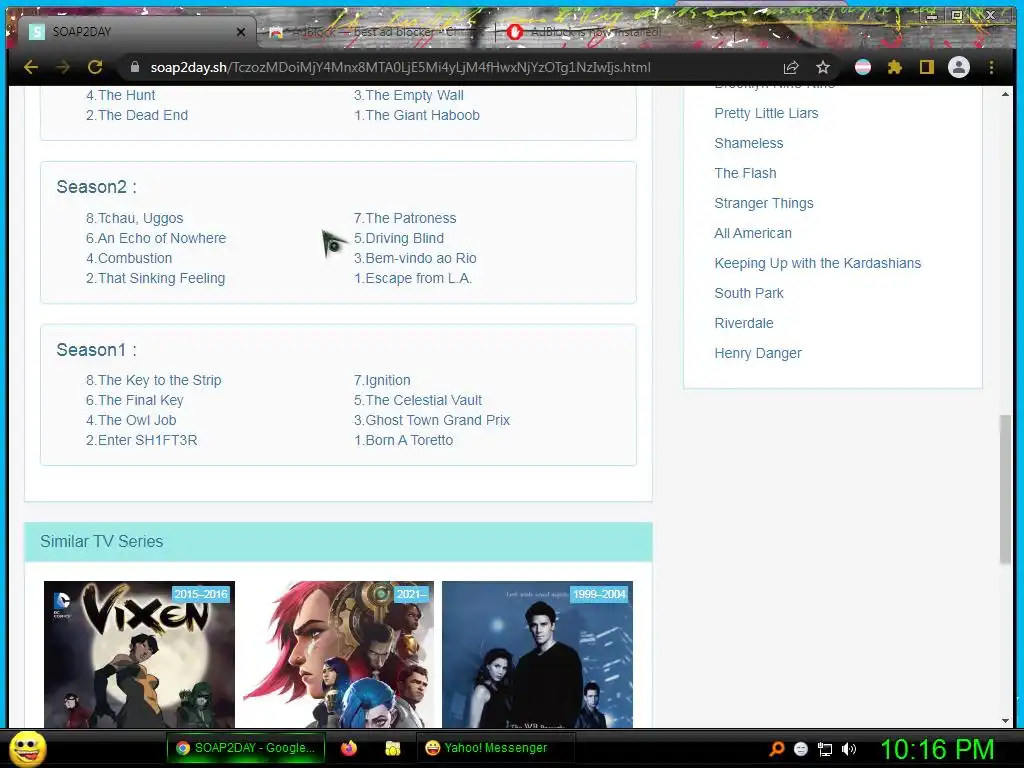The image size is (1024, 768).
Task: Open episode 4 Combustion
Action: [129, 259]
